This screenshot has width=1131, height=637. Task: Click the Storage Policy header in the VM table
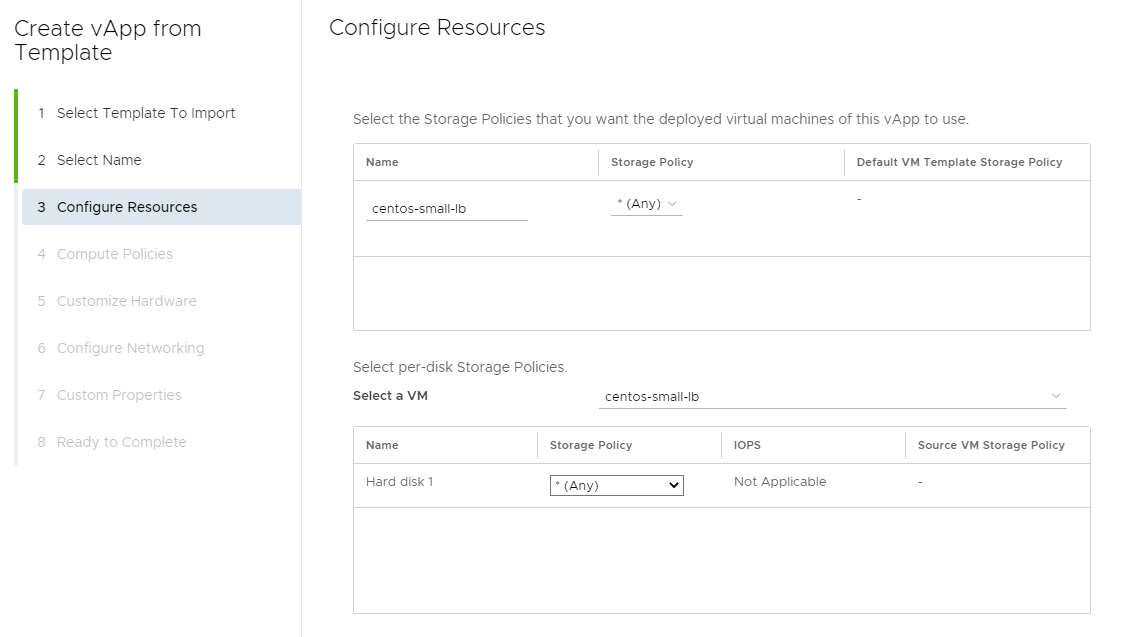click(652, 162)
